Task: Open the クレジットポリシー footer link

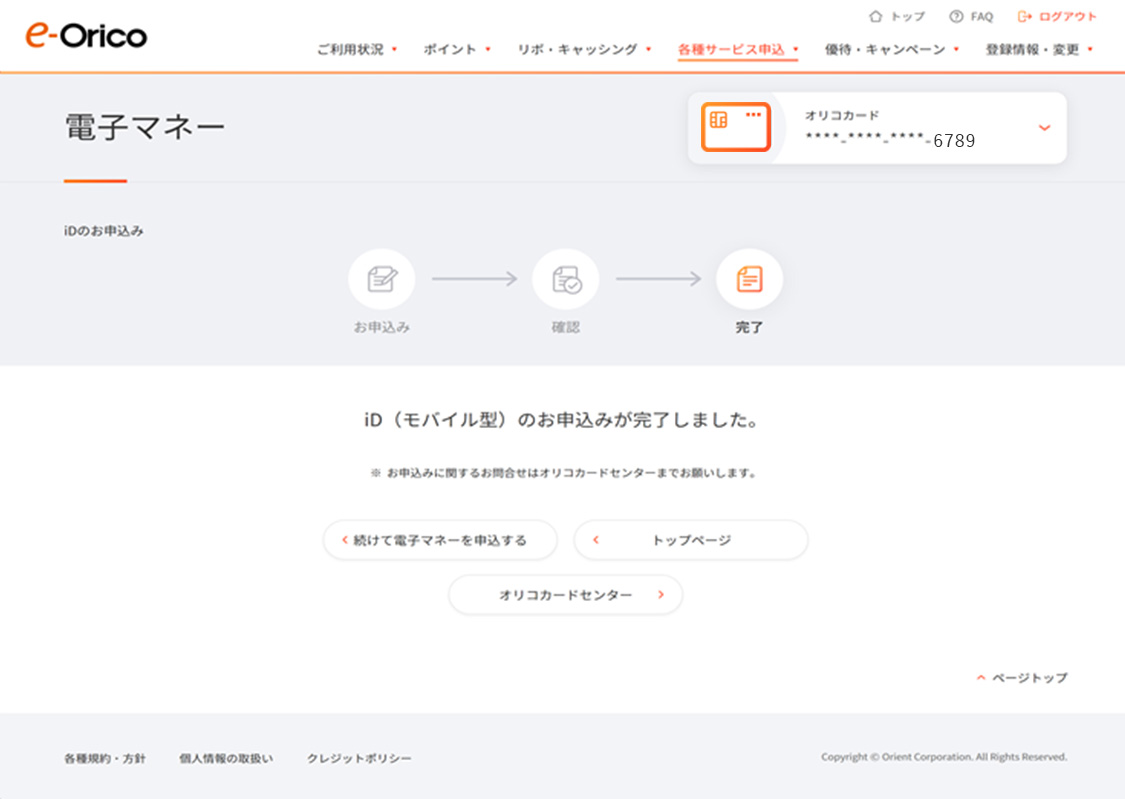Action: coord(359,758)
